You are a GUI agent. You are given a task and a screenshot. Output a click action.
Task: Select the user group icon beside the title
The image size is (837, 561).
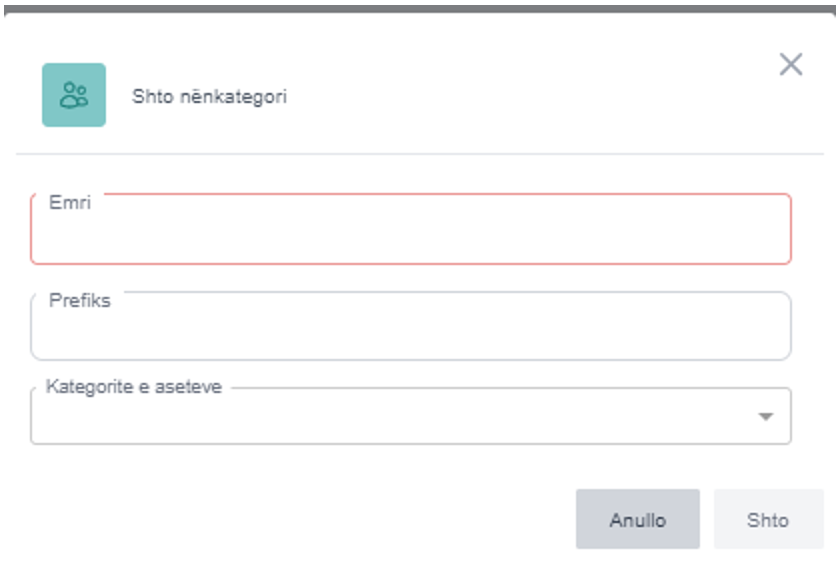click(73, 95)
